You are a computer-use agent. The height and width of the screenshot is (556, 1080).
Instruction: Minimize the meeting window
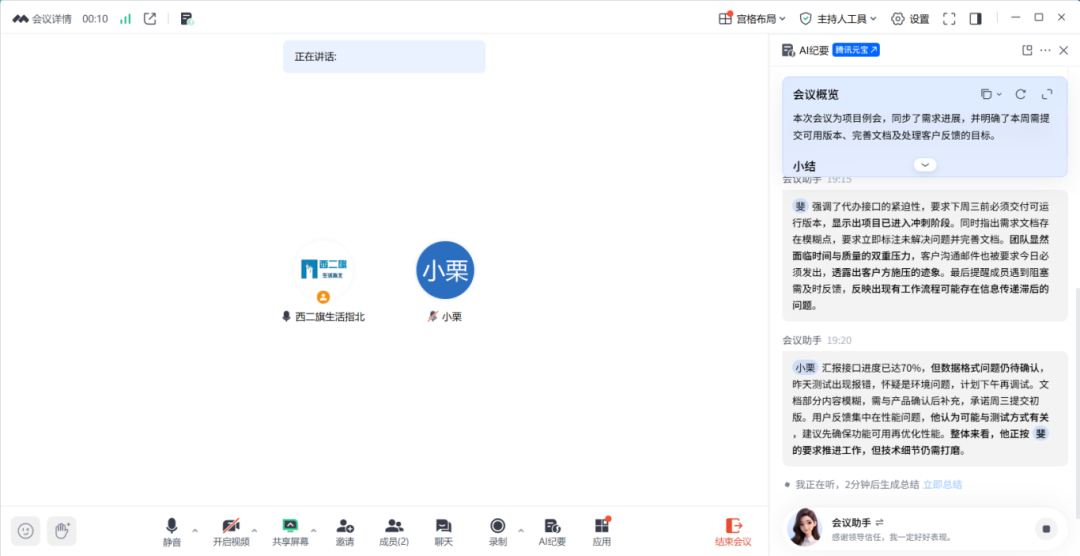point(1015,17)
